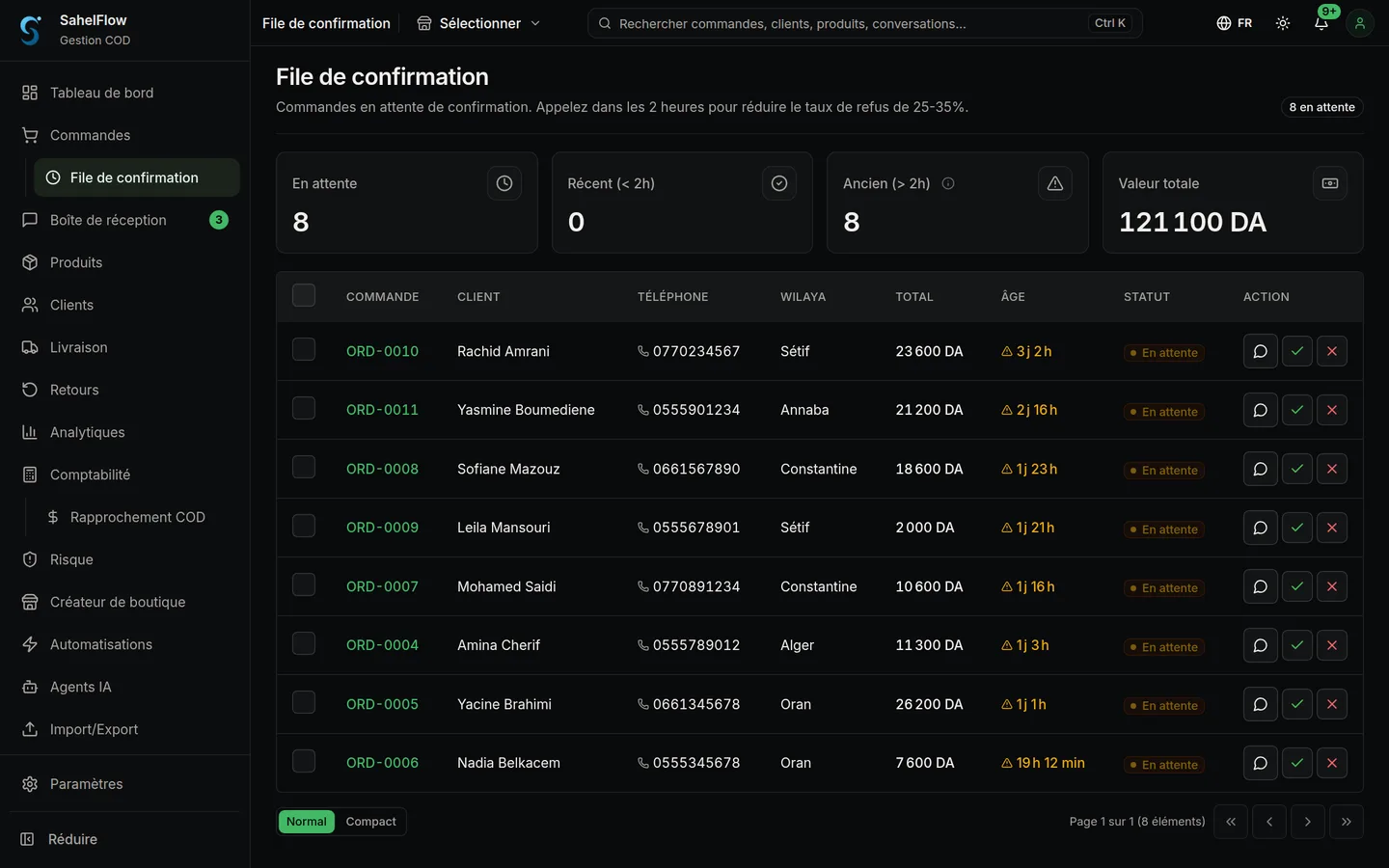Confirm order ORD-0011 with green checkmark

1296,410
